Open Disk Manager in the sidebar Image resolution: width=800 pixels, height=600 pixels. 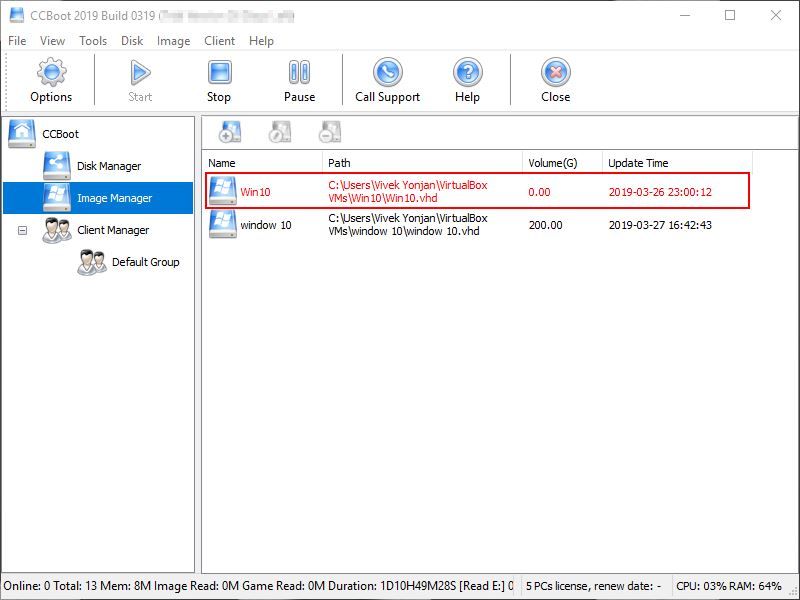pyautogui.click(x=109, y=166)
